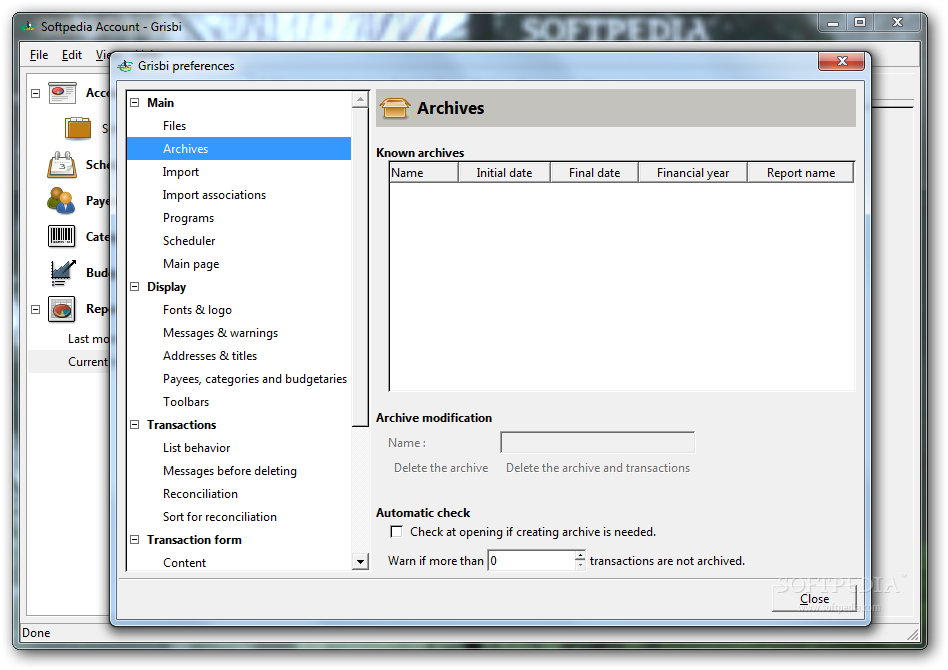Collapse the Display tree section
This screenshot has width=948, height=670.
tap(135, 287)
